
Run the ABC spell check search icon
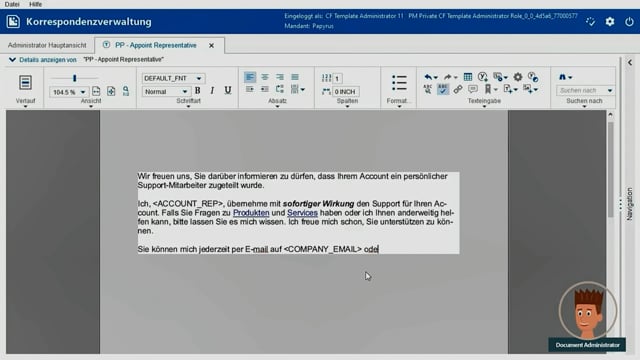tap(427, 89)
